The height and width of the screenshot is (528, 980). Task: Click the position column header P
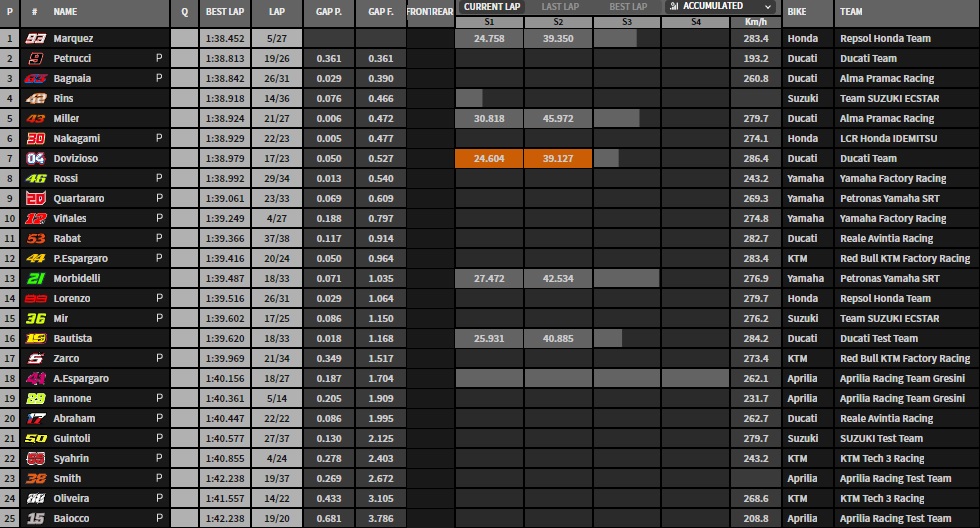9,12
